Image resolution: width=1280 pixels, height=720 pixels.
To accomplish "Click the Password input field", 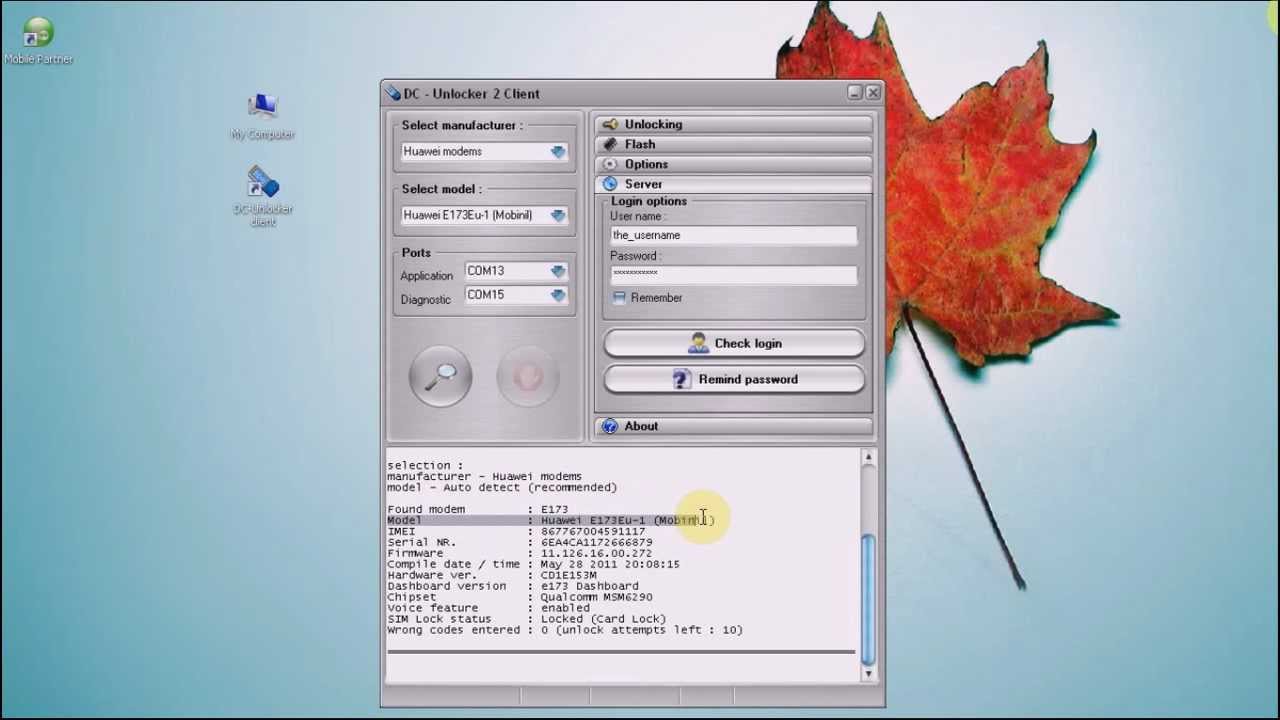I will (733, 274).
